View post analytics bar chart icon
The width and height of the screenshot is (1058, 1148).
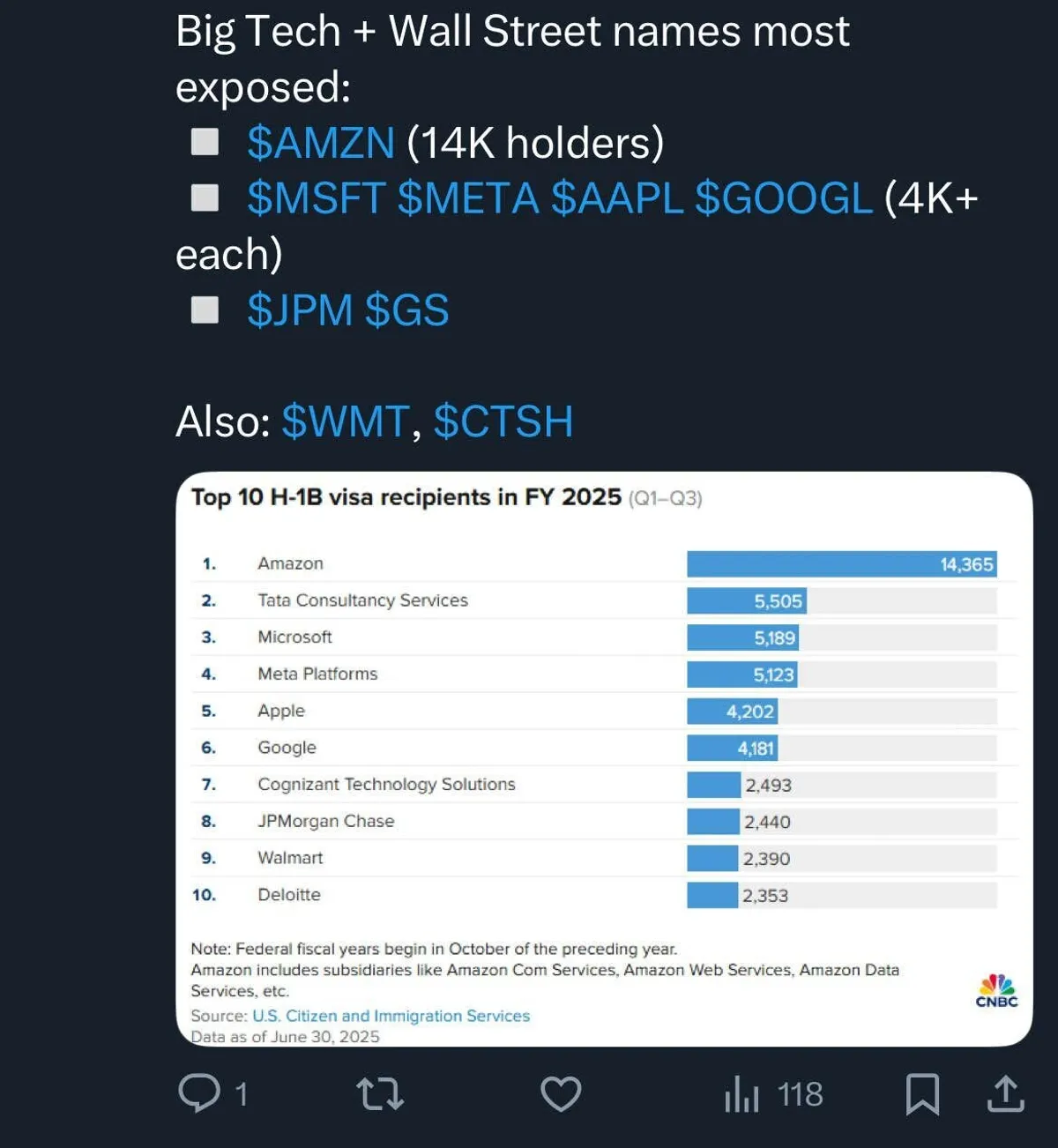[741, 1095]
